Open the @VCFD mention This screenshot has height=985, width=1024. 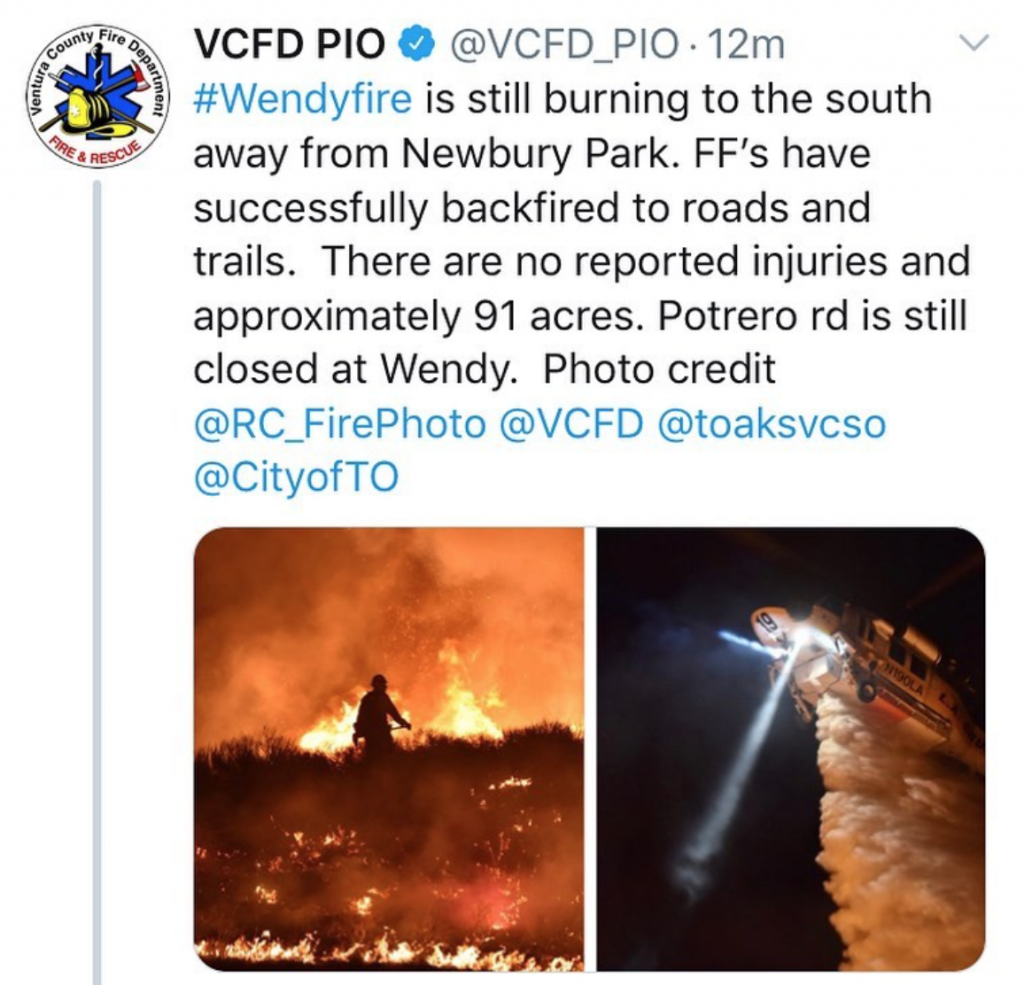571,424
